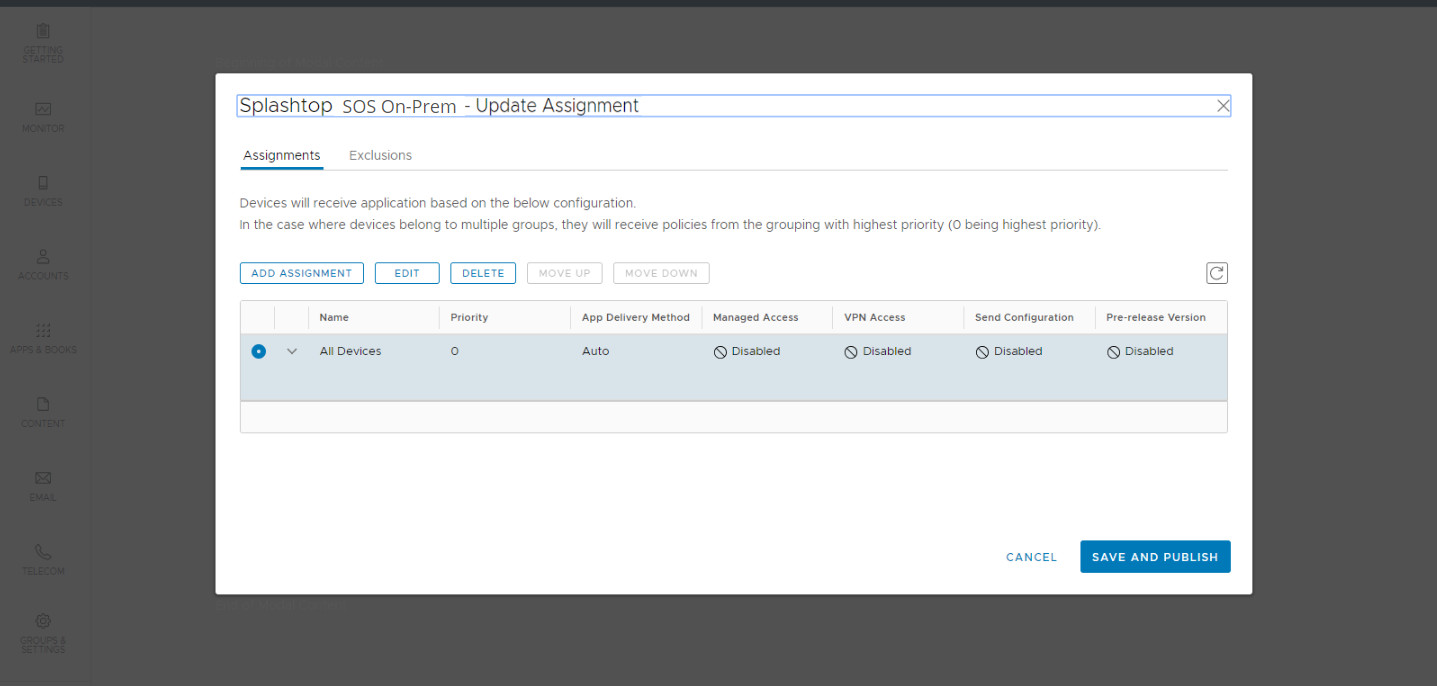
Task: Open Getting Started in the sidebar
Action: point(43,42)
